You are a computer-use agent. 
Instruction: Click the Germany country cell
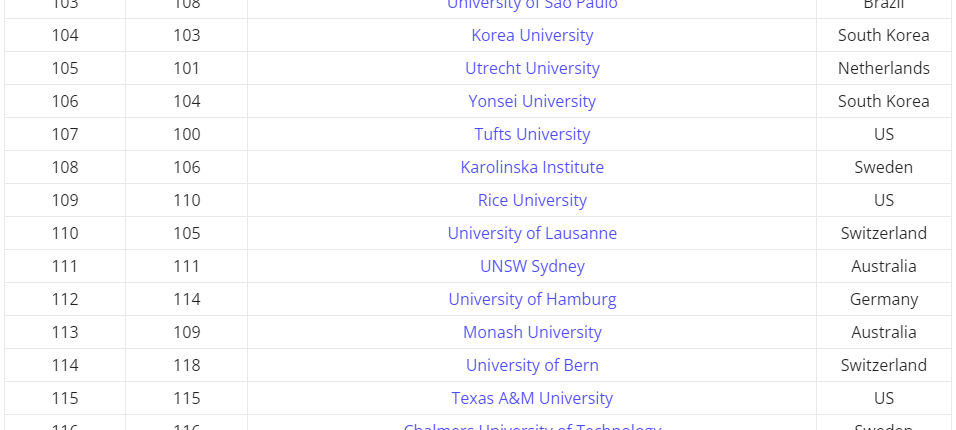coord(883,299)
